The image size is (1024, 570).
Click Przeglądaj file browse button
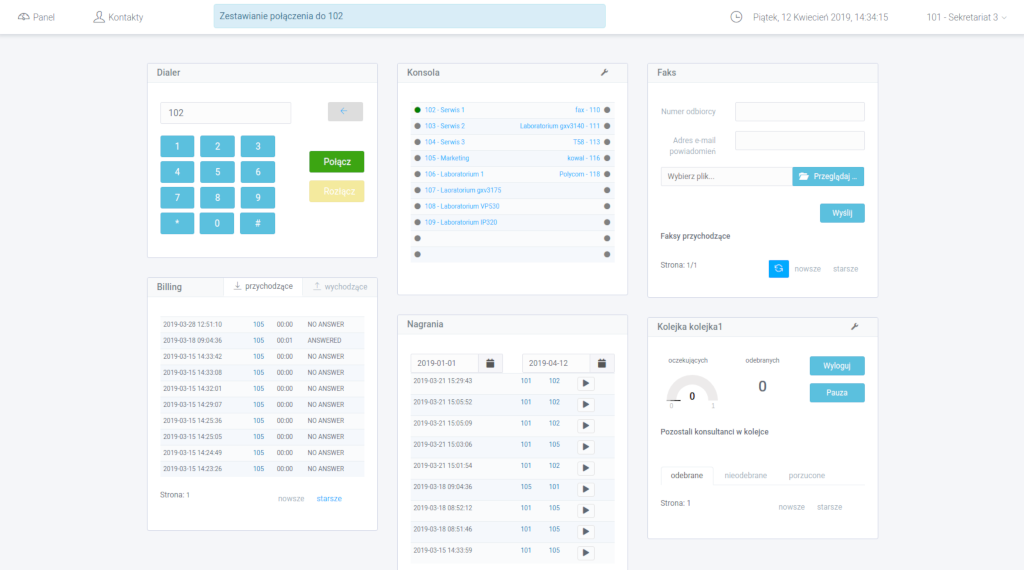[x=828, y=176]
